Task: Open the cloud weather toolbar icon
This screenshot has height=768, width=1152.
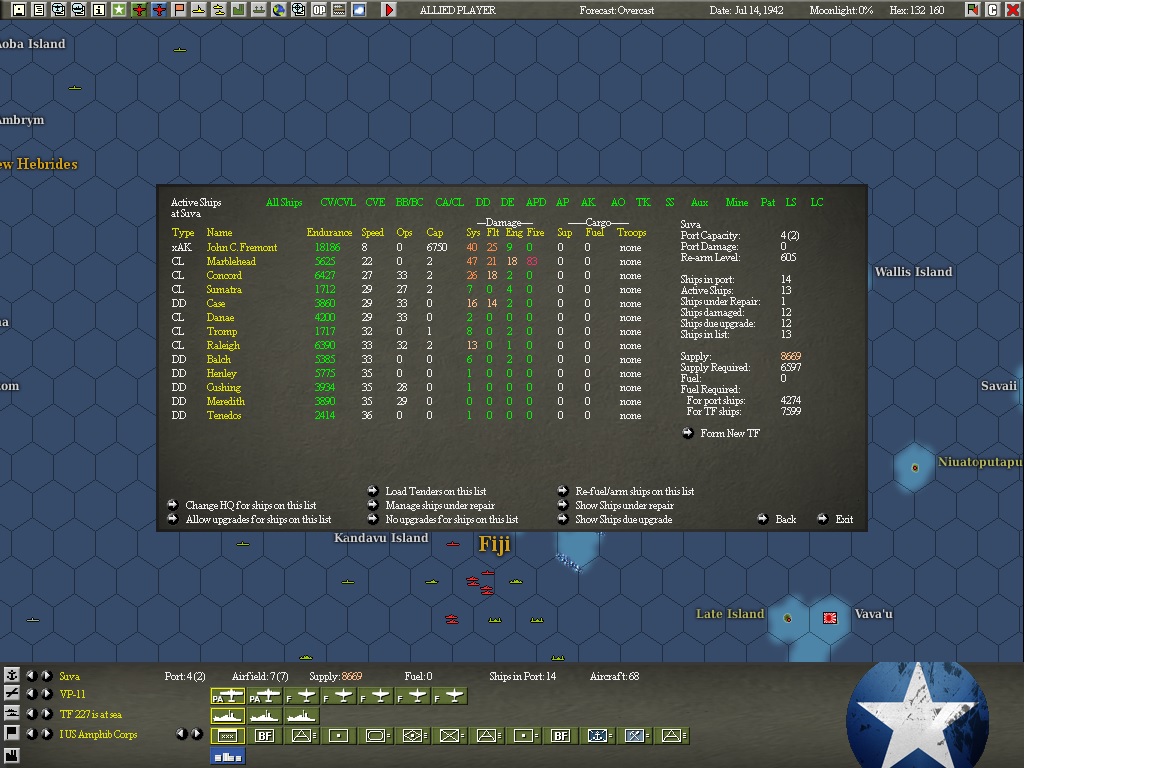Action: 359,10
